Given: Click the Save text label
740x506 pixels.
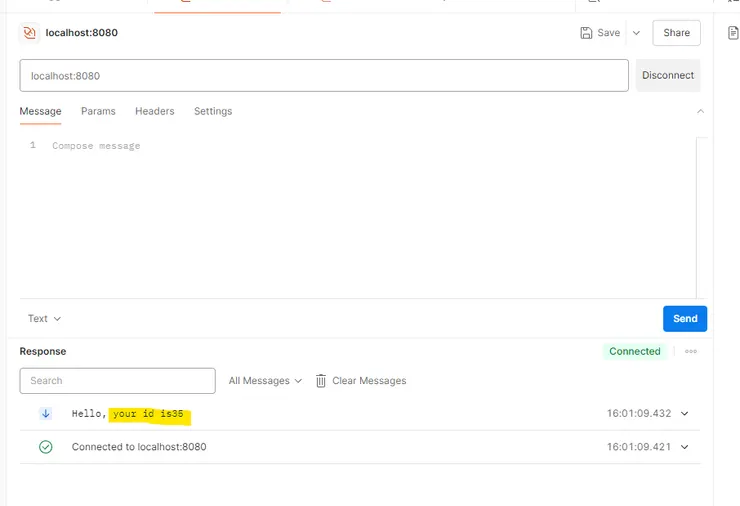Looking at the screenshot, I should click(608, 33).
